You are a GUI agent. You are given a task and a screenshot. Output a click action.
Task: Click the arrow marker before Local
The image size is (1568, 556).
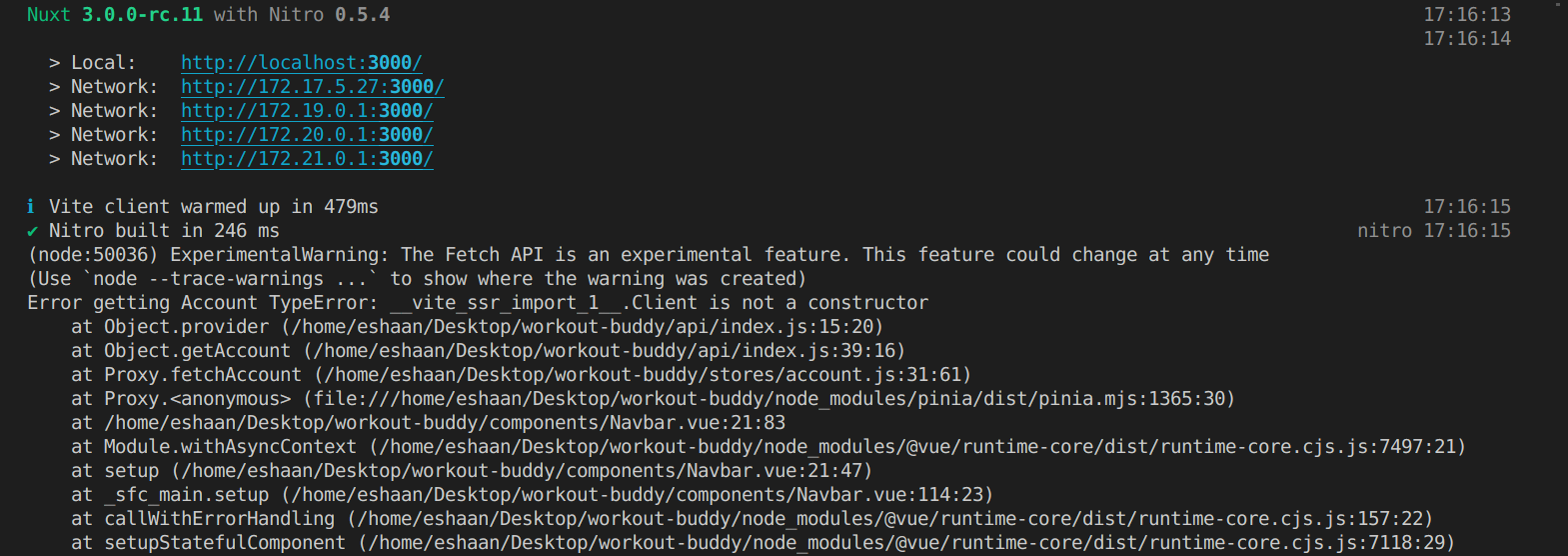[54, 63]
